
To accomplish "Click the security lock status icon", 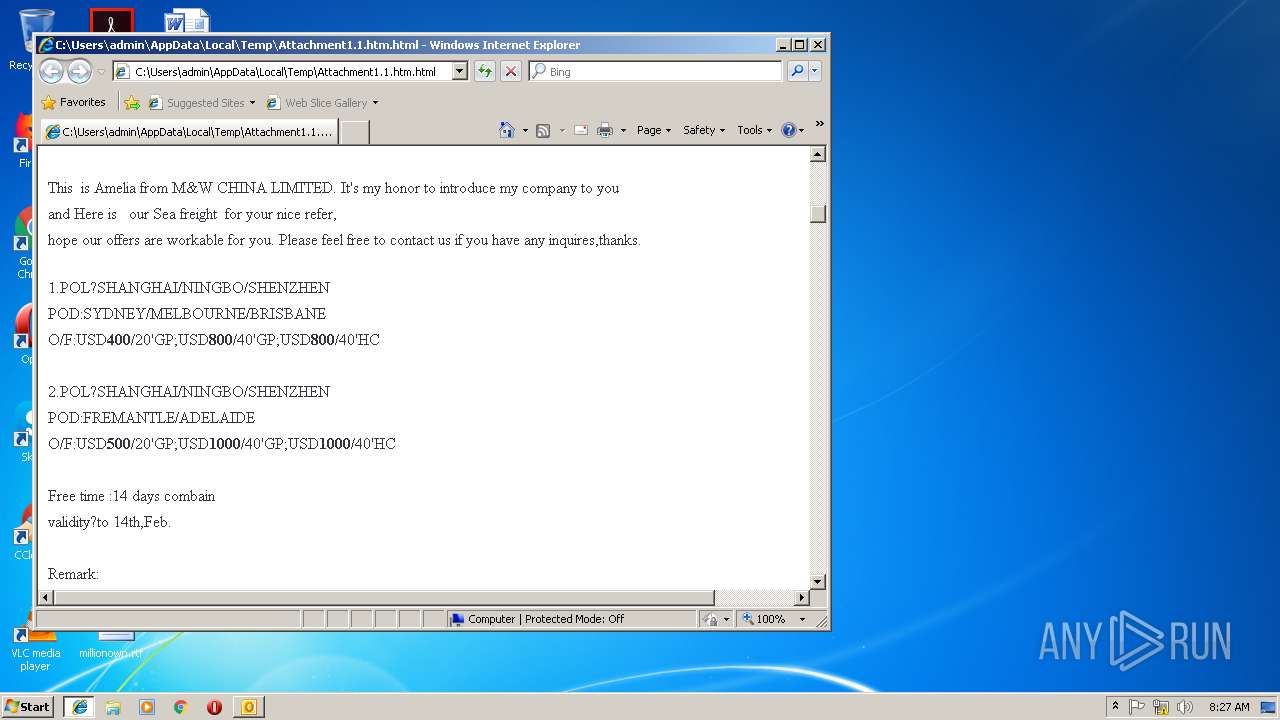I will [711, 619].
